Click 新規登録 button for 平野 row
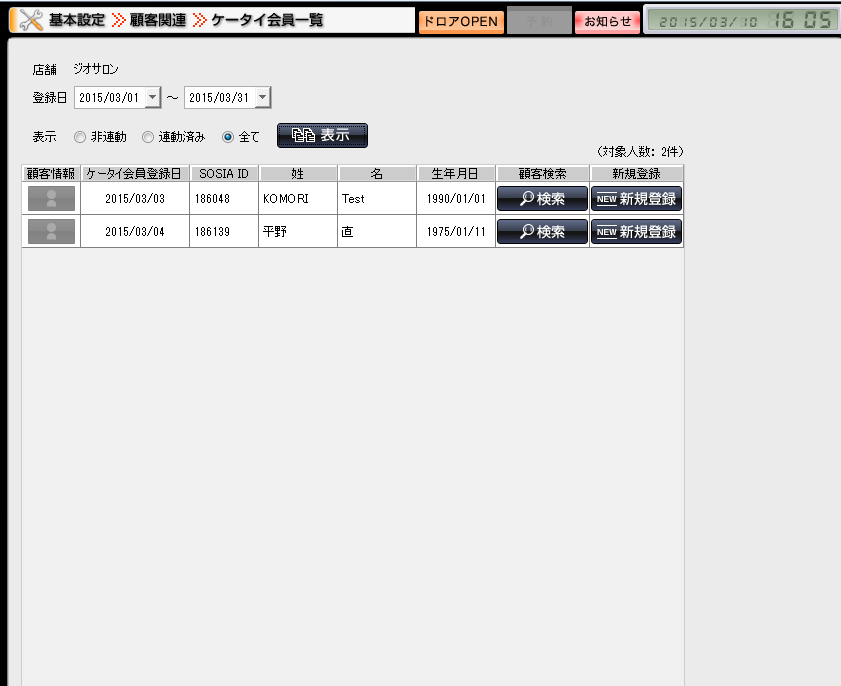This screenshot has width=841, height=686. (x=636, y=232)
